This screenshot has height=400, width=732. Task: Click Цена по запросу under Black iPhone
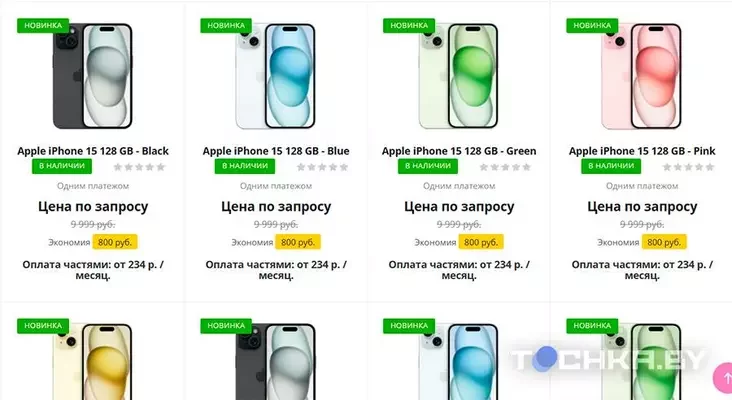(x=93, y=206)
